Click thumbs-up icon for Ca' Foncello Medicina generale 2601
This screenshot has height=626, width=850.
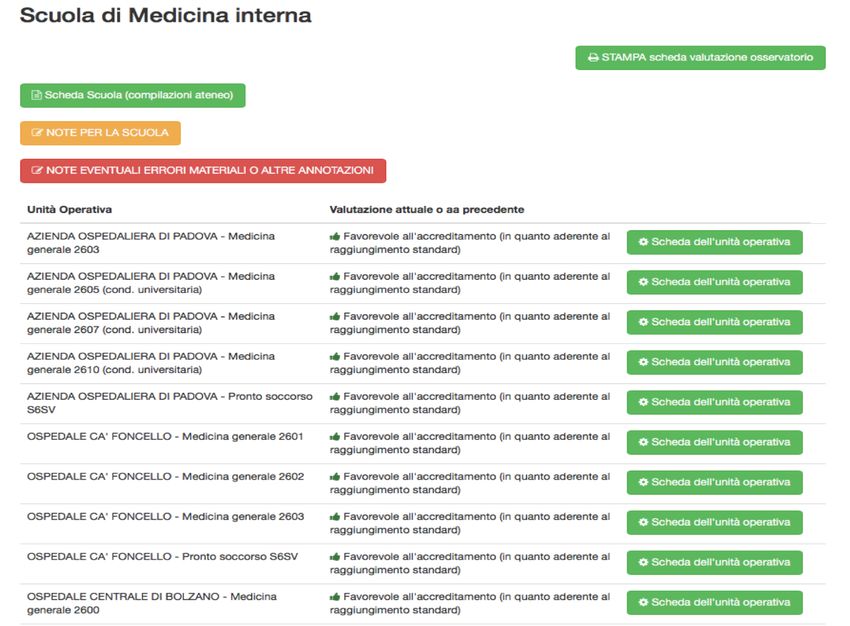click(334, 436)
